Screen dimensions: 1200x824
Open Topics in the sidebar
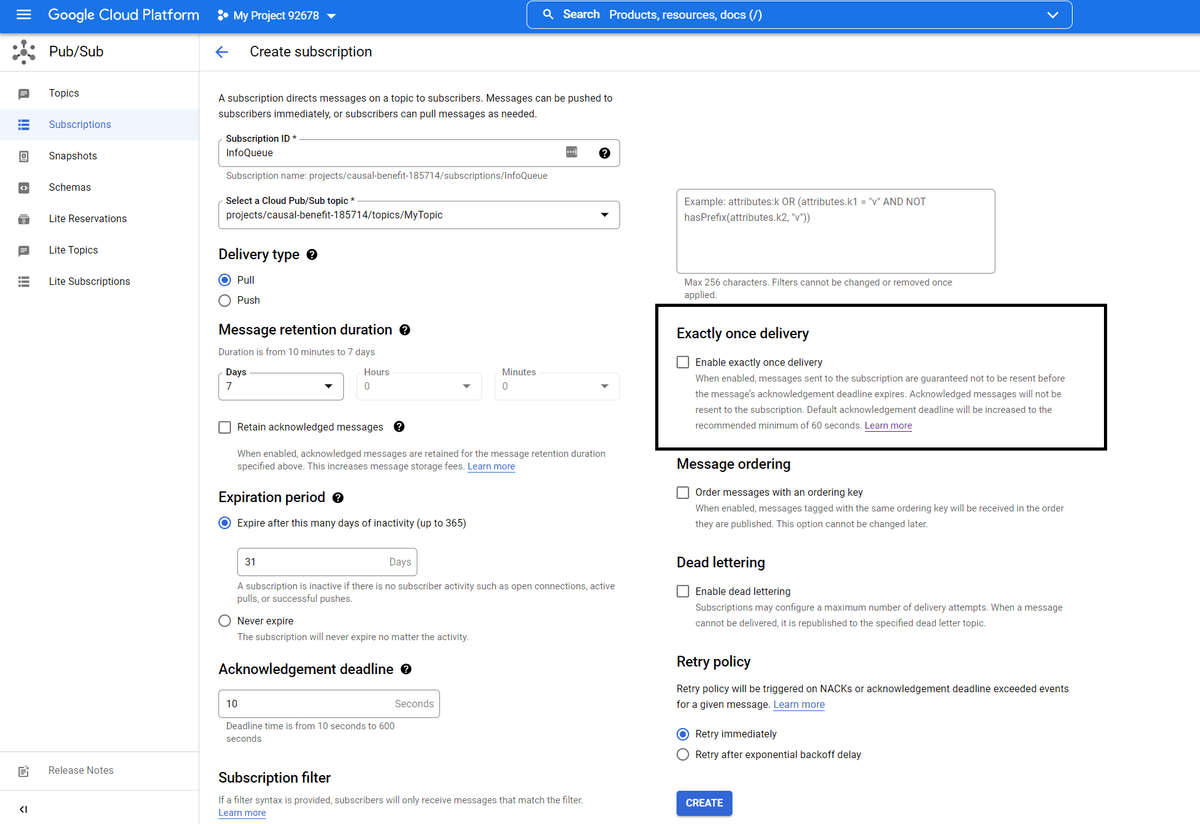64,93
